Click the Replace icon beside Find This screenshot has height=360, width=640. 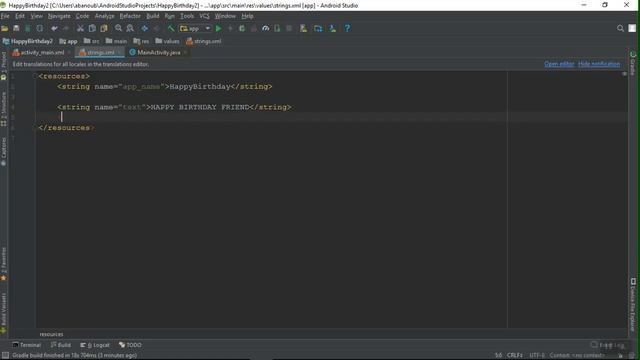tap(130, 29)
